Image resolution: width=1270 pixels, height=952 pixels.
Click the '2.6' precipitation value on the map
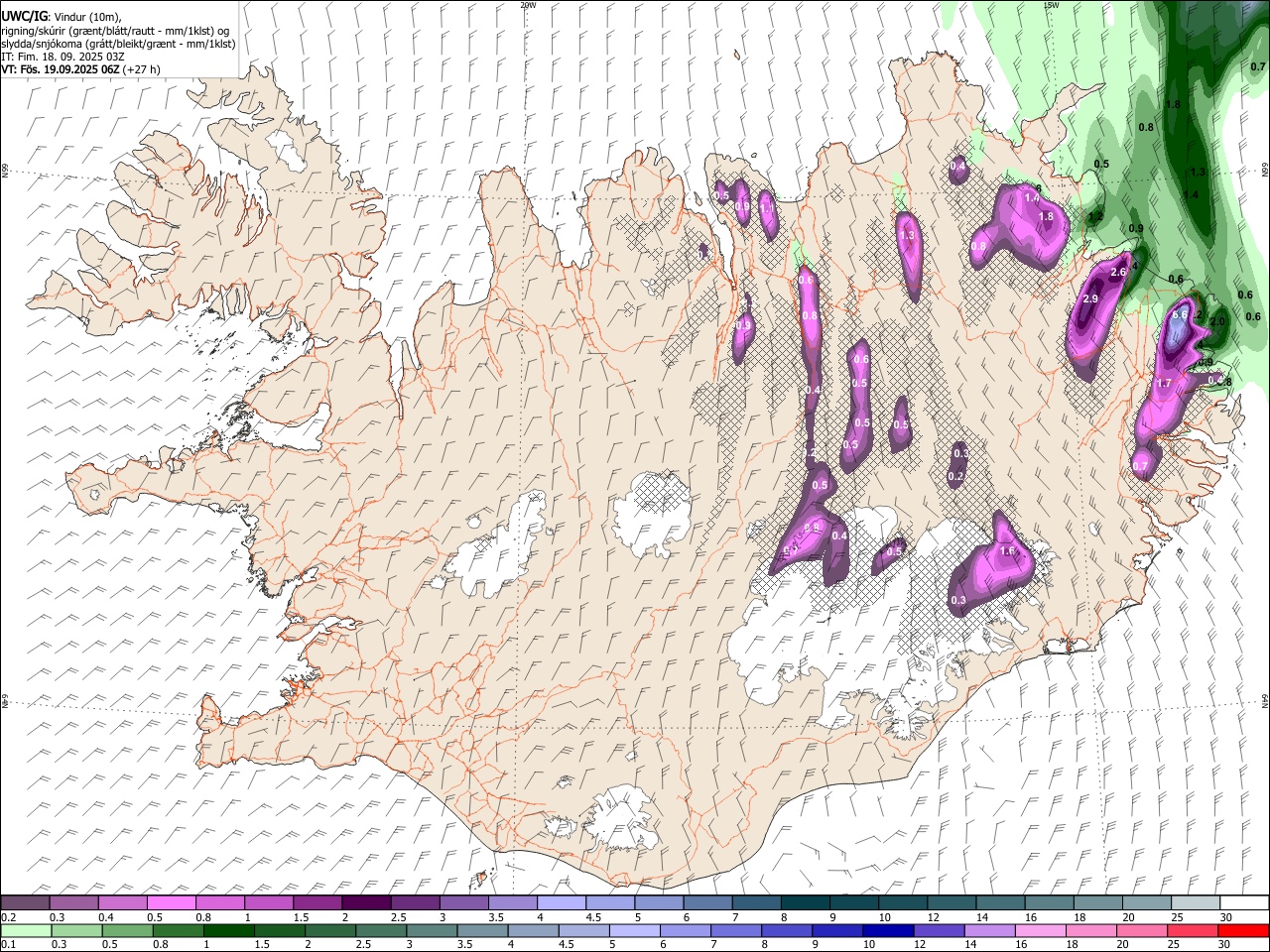click(x=1118, y=272)
